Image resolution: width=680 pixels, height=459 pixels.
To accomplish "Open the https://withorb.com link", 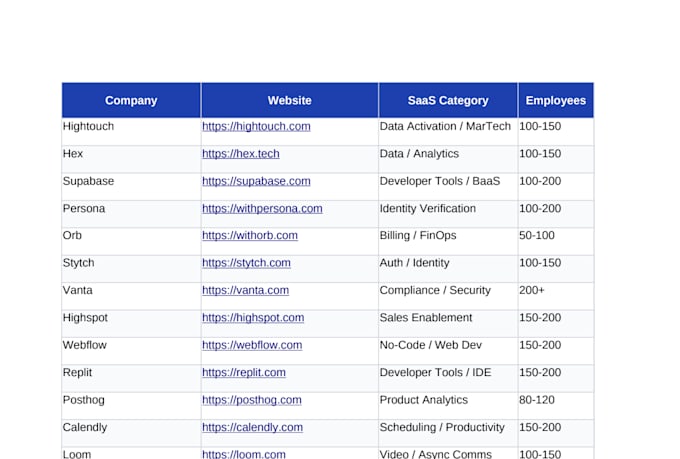I will [x=250, y=235].
